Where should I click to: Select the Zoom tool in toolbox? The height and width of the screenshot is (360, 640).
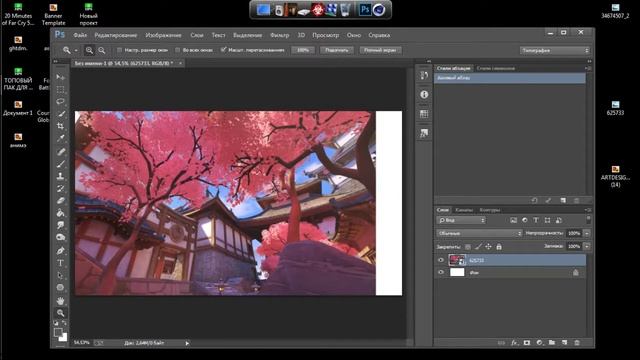tap(60, 313)
